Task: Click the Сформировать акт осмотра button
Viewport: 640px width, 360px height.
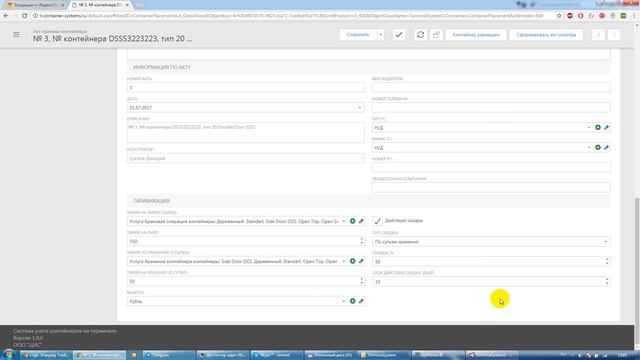Action: (x=546, y=35)
